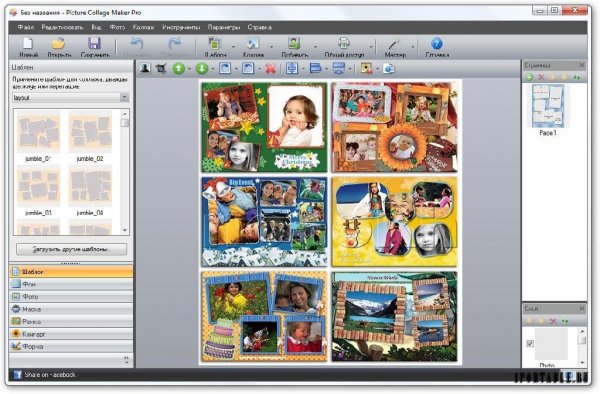Click green arrows icon in Слой panel toolbar
Screen dimensions: 600x394
[565, 321]
